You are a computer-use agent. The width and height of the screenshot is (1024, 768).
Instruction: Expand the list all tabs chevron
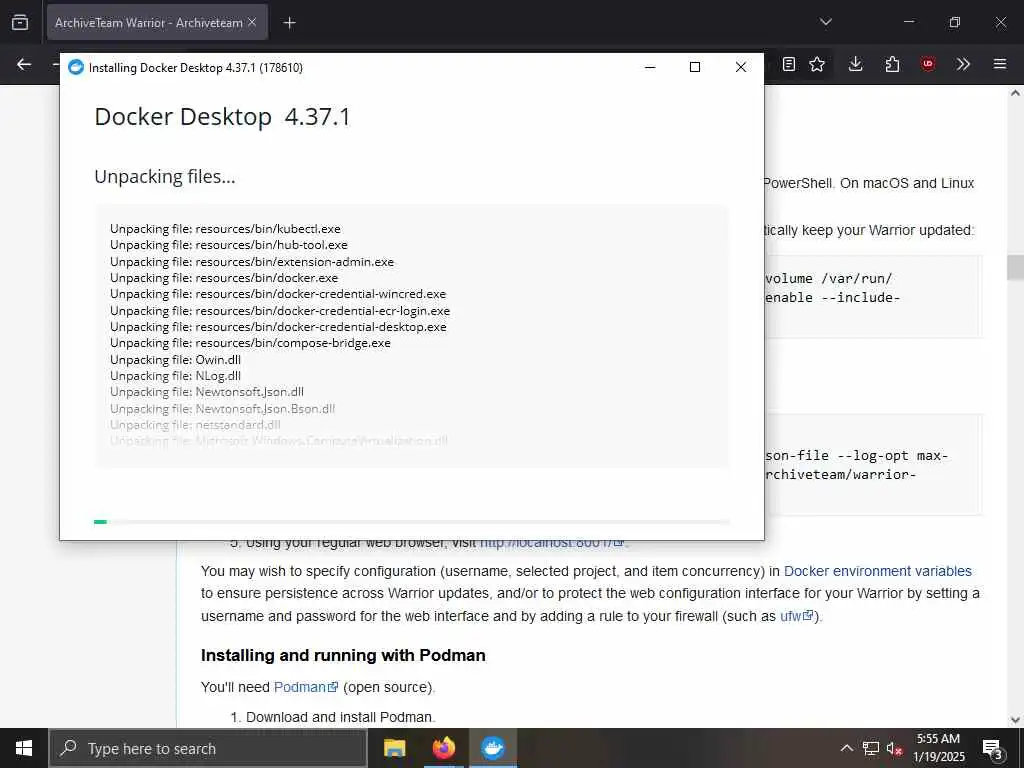825,22
